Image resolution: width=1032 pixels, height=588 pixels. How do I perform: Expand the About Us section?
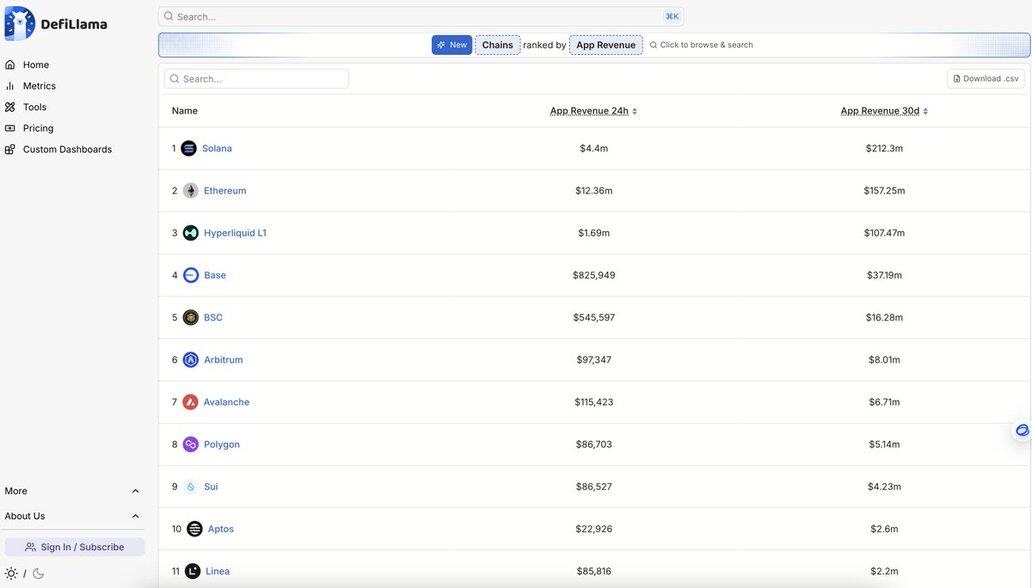click(x=72, y=516)
